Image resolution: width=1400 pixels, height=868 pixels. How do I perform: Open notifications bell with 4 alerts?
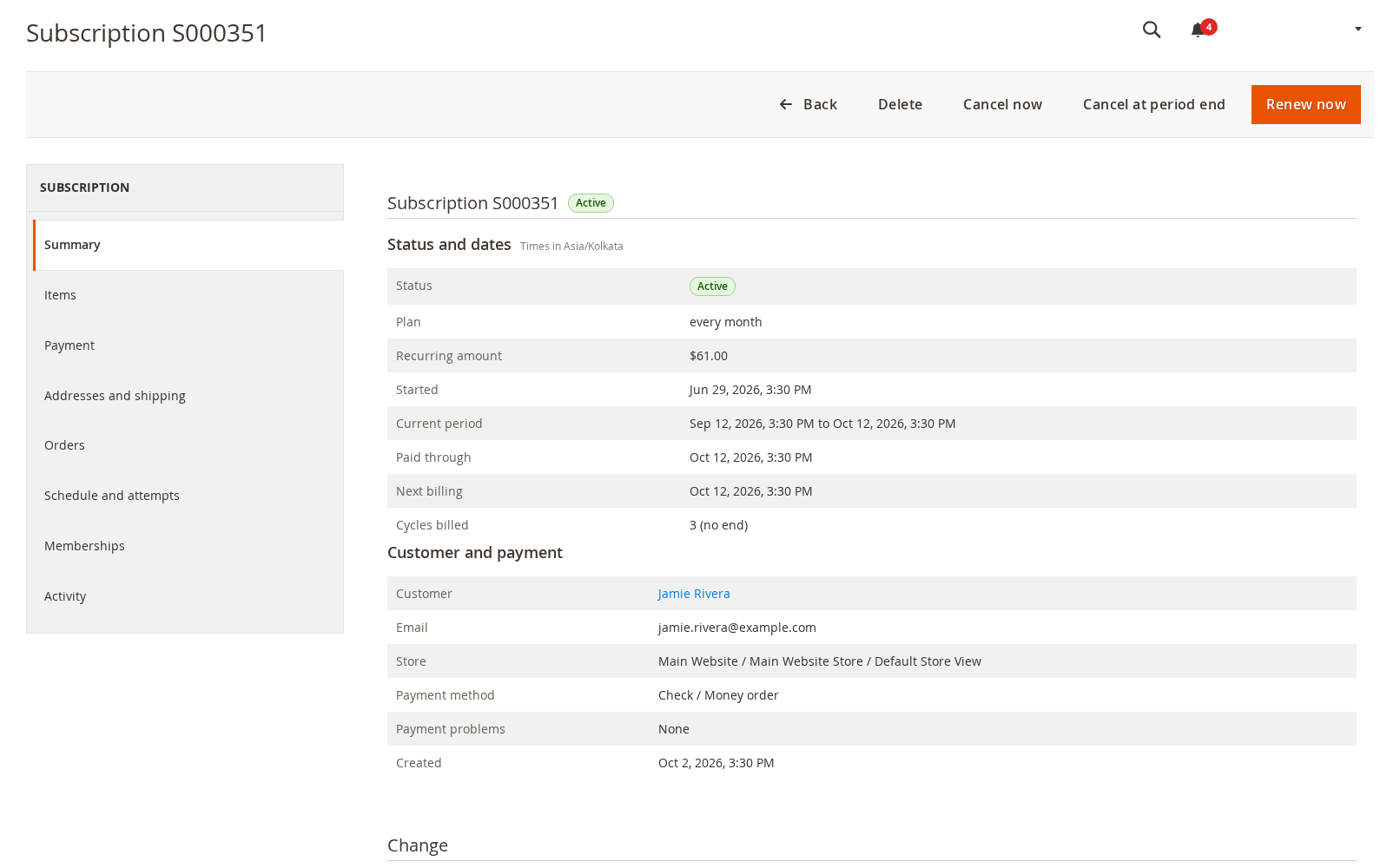(x=1202, y=30)
